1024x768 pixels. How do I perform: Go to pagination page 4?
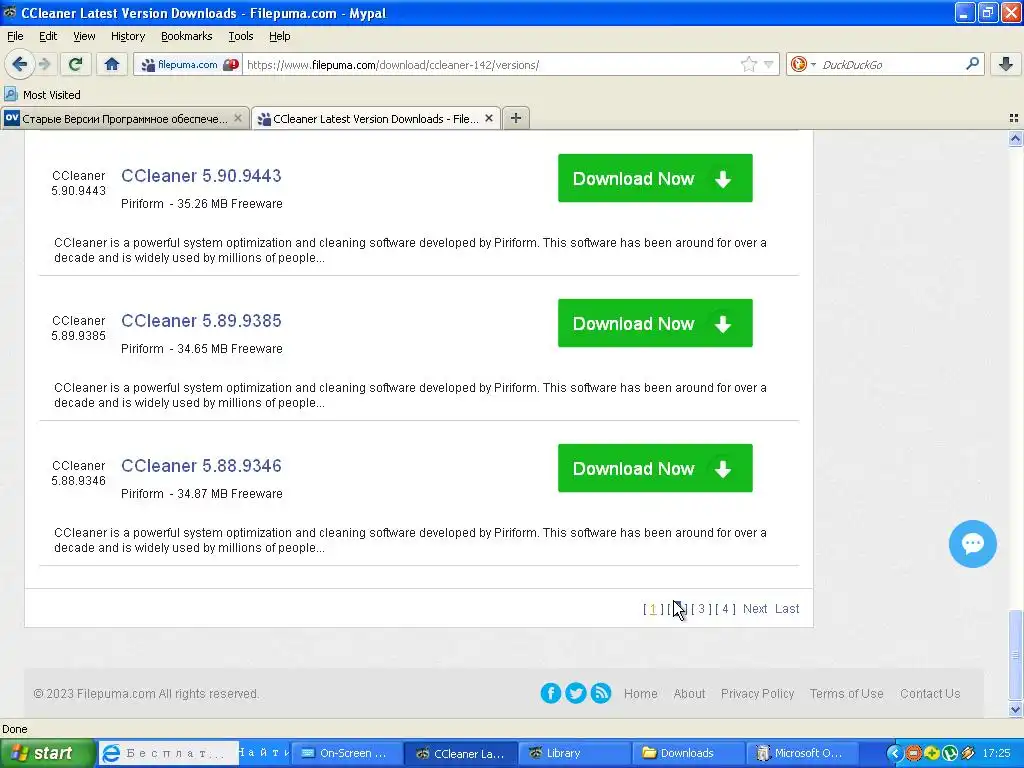pos(725,609)
